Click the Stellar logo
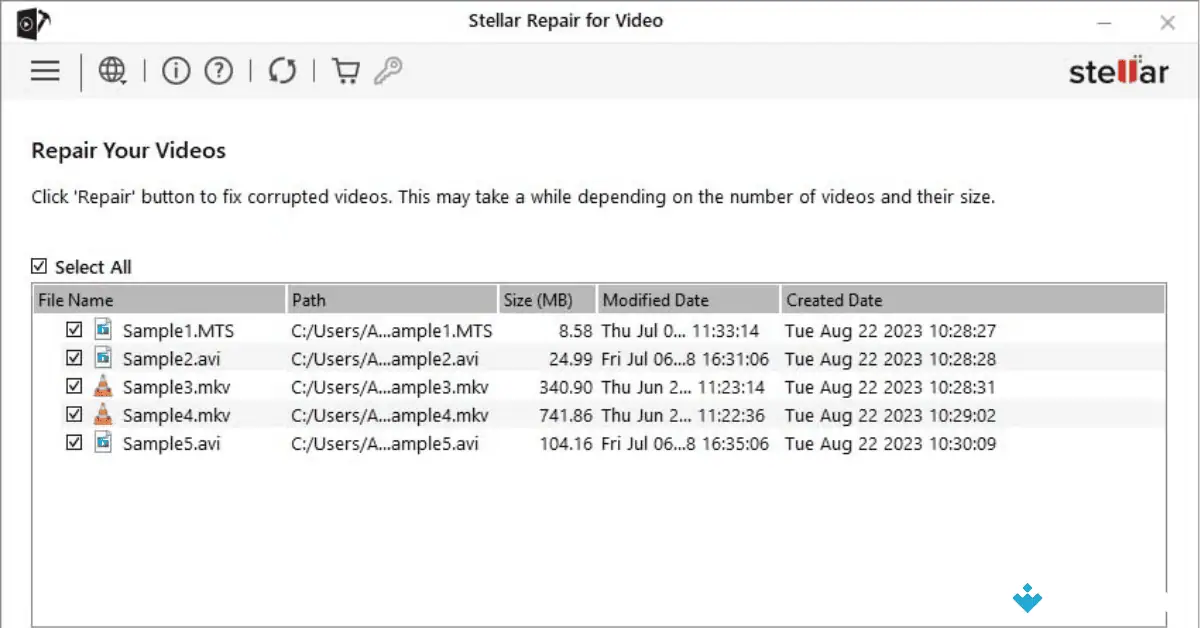The height and width of the screenshot is (628, 1200). click(x=1118, y=71)
